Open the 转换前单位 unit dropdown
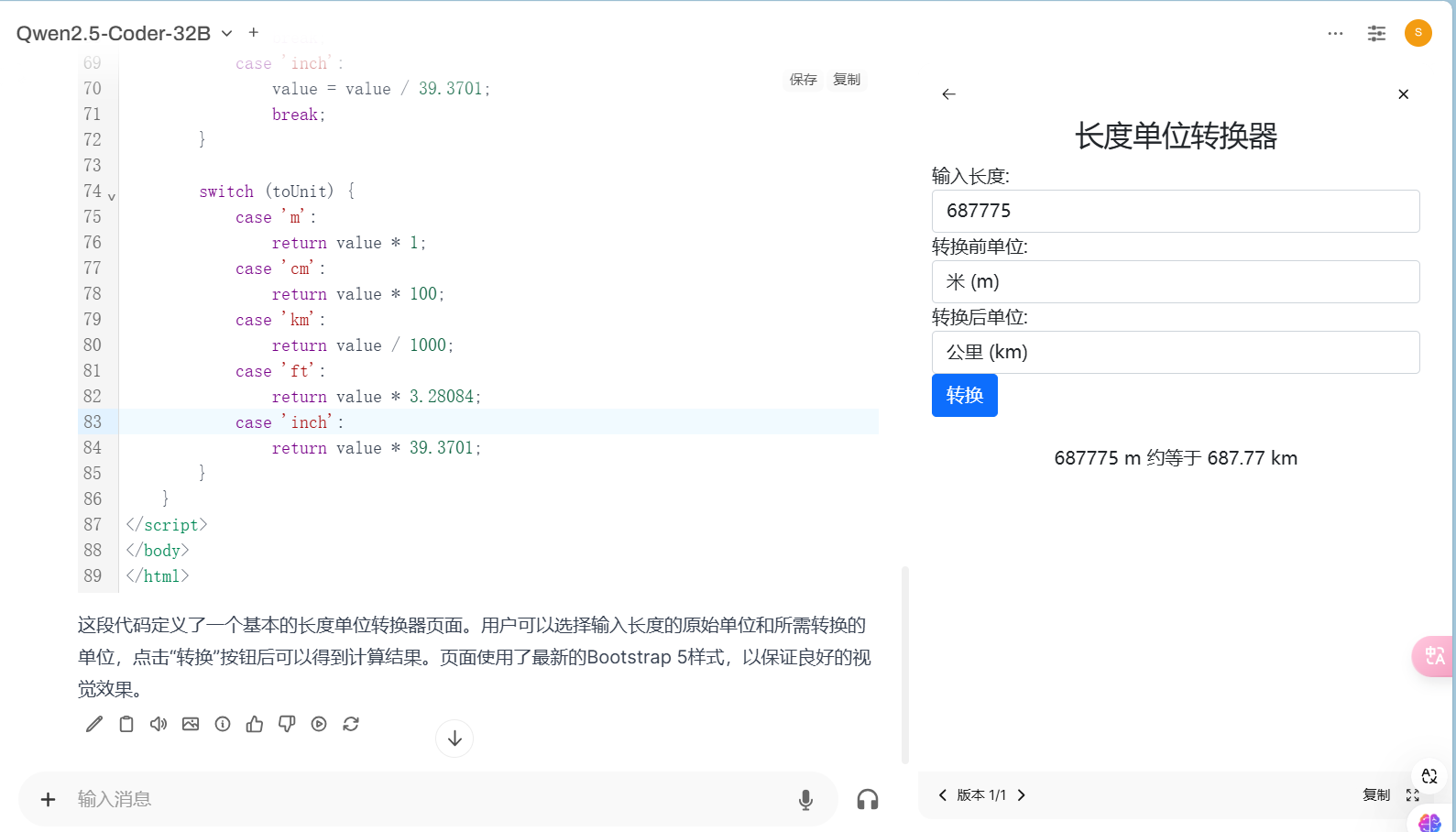The image size is (1456, 832). 1176,282
